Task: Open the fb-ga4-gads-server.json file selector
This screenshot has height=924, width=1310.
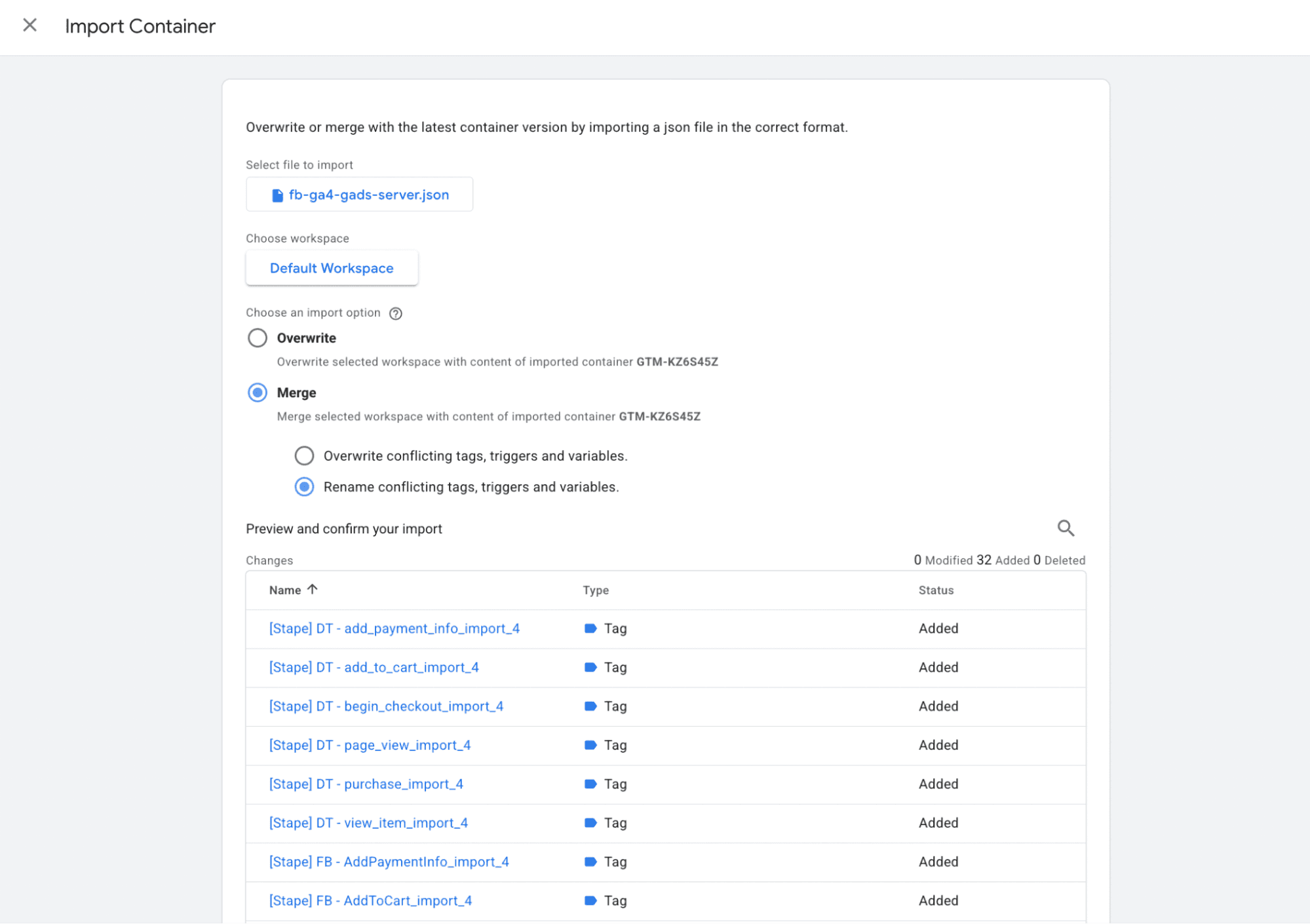Action: pyautogui.click(x=359, y=195)
